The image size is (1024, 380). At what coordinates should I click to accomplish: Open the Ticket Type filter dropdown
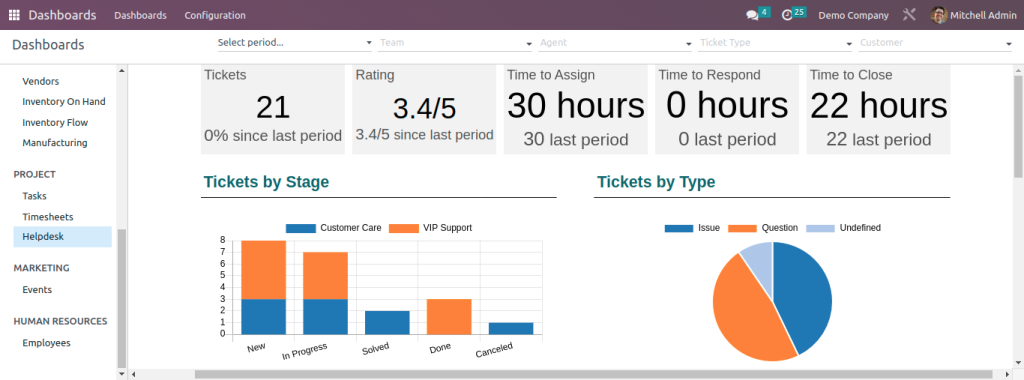775,42
